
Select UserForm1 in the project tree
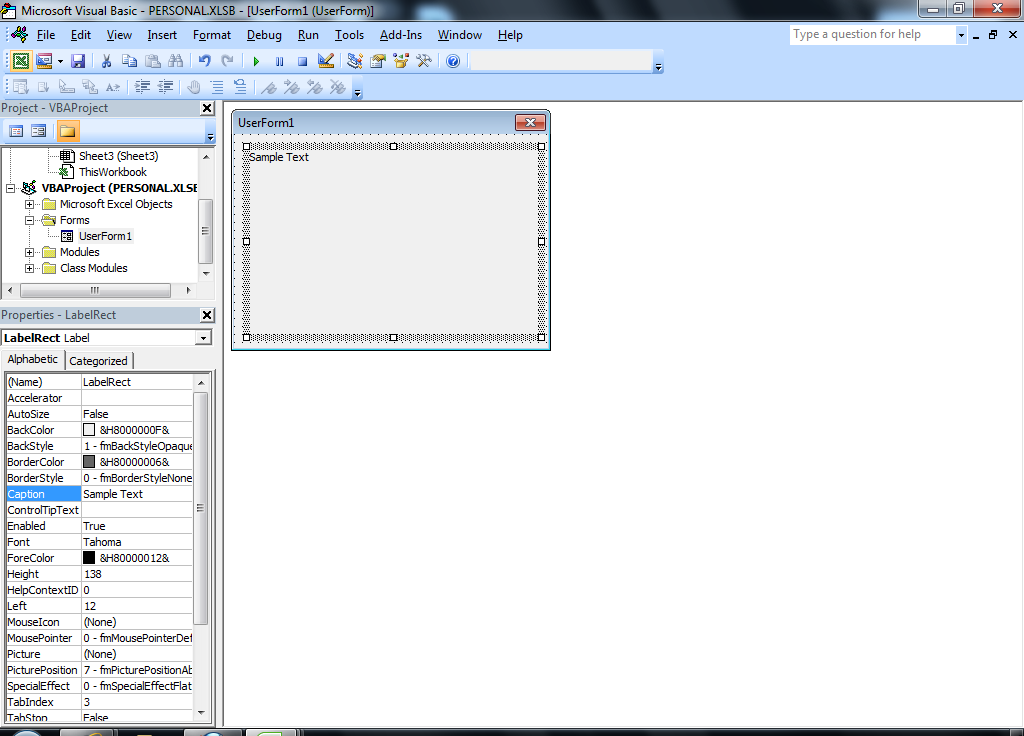pos(105,236)
